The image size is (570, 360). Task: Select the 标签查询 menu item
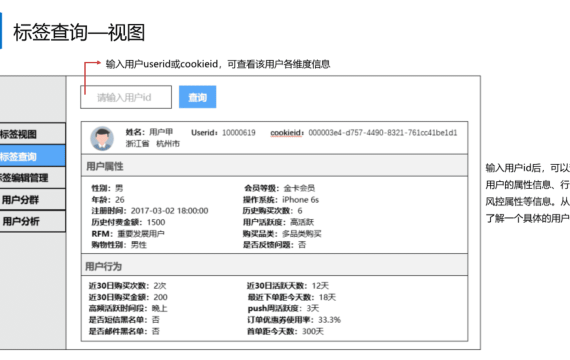pos(32,156)
